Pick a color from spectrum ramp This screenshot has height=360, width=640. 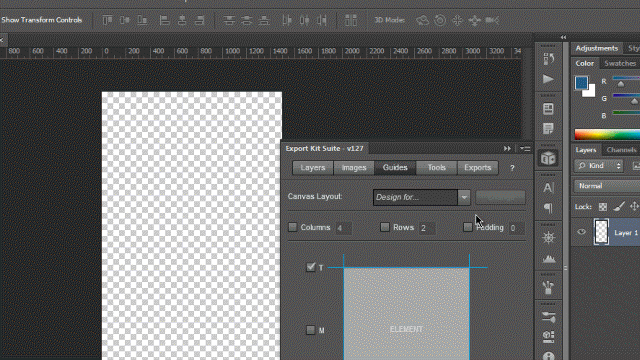607,135
